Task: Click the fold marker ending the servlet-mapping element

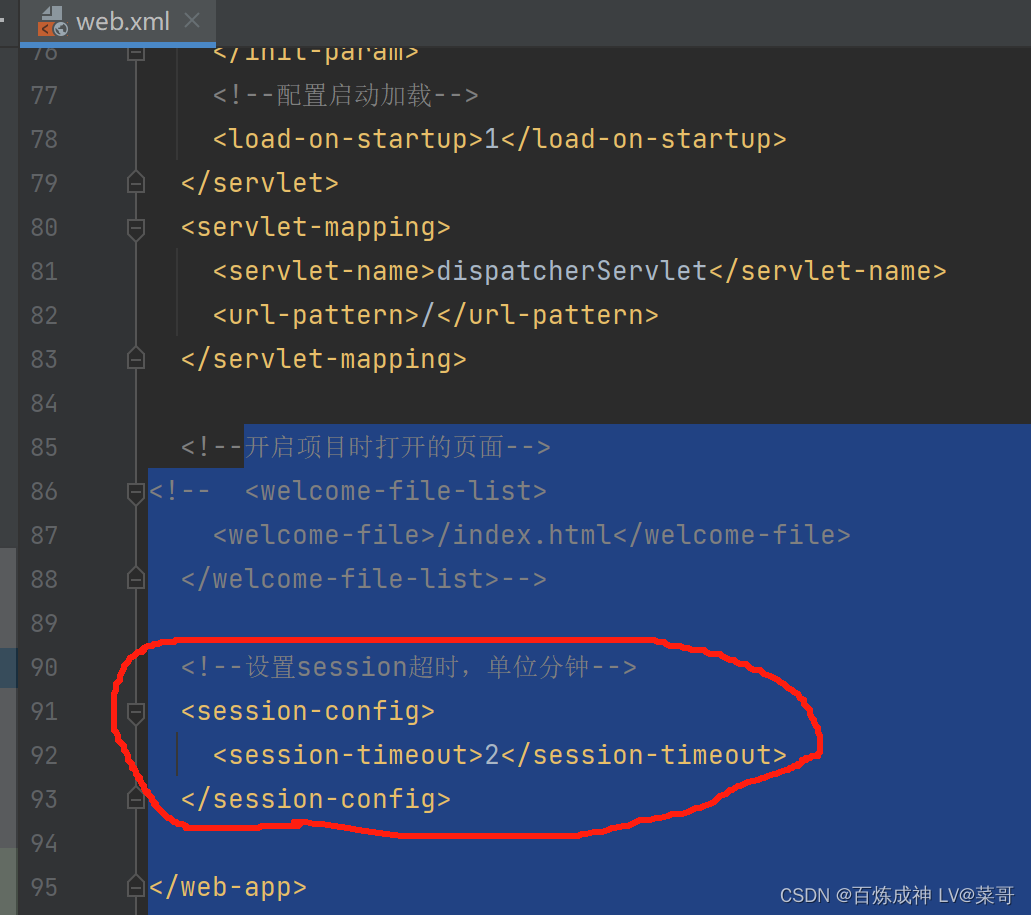Action: click(136, 359)
